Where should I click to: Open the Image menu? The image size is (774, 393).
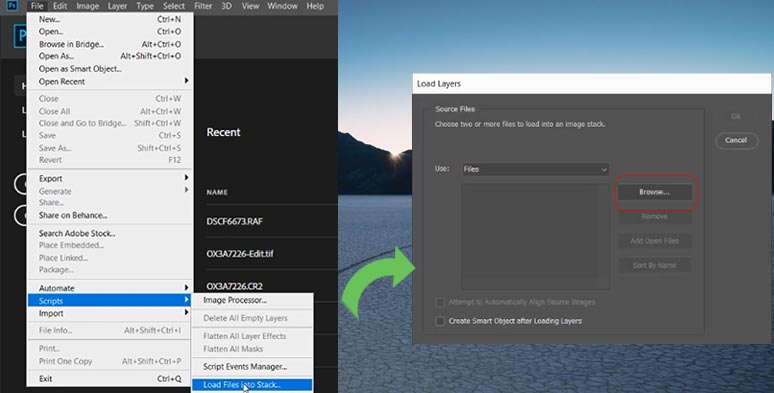(87, 6)
